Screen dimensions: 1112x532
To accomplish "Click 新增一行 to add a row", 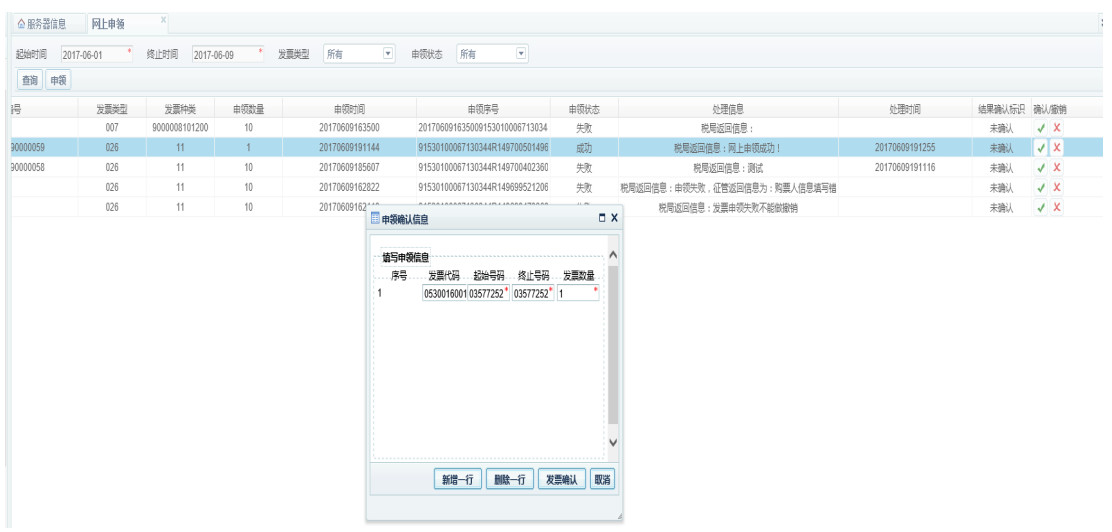I will pos(457,480).
